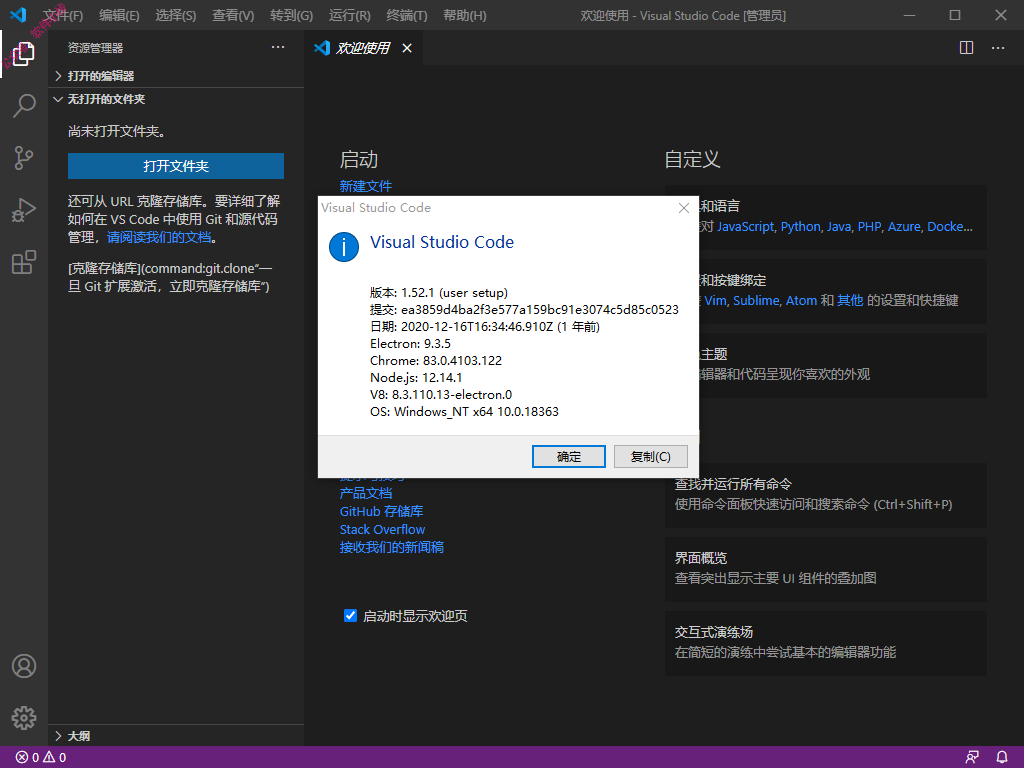Click the feedback icon in status bar

click(x=972, y=758)
